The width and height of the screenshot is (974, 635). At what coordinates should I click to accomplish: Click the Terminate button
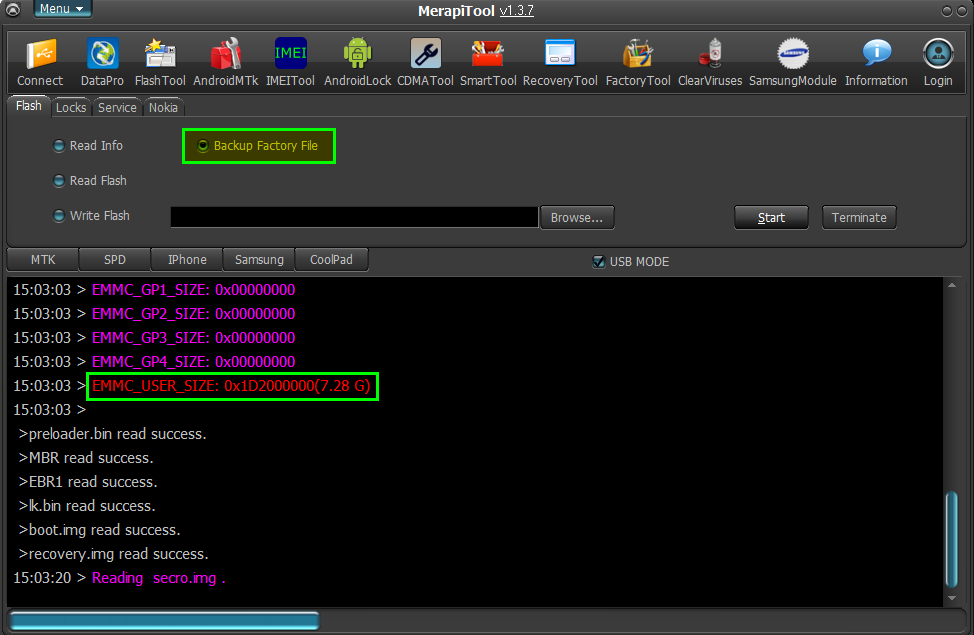859,218
